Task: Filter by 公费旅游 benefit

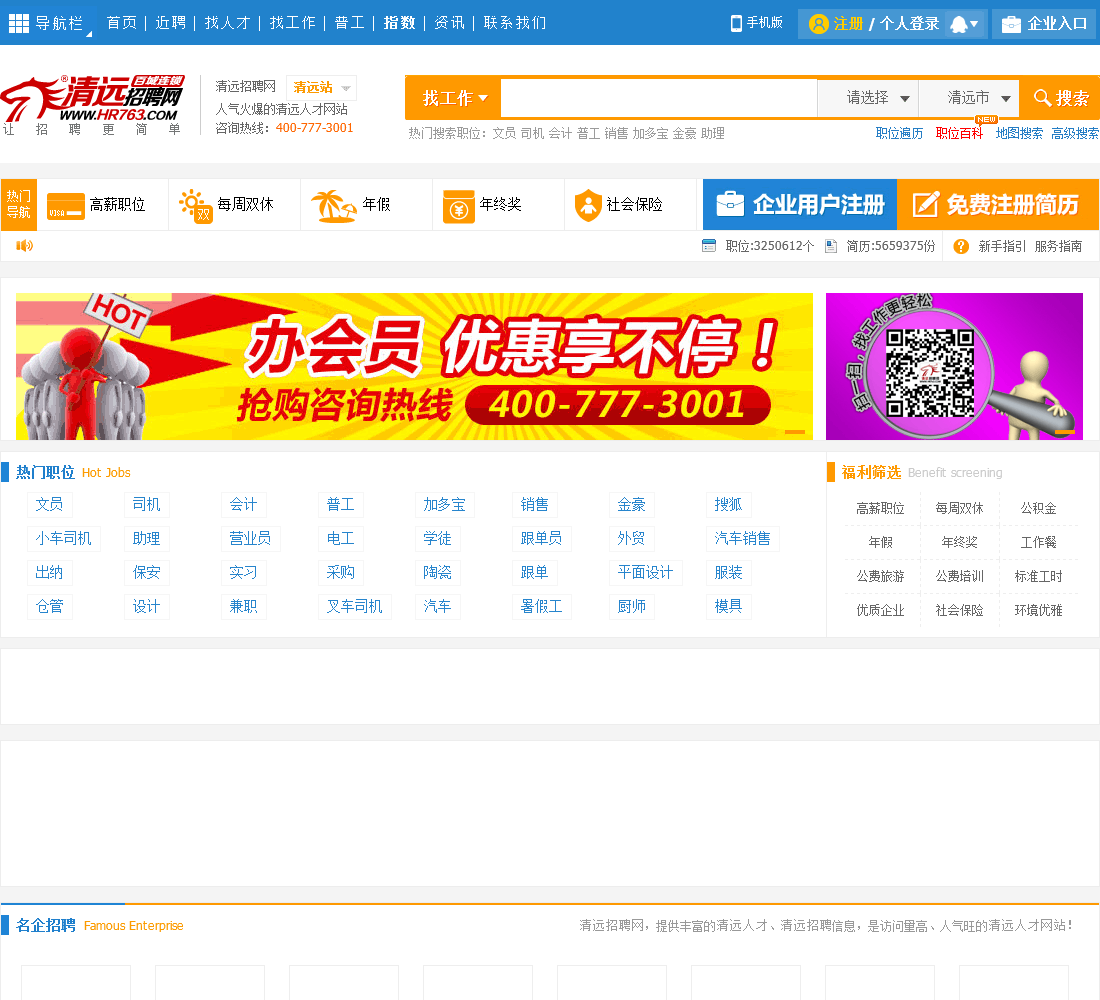Action: click(x=880, y=576)
